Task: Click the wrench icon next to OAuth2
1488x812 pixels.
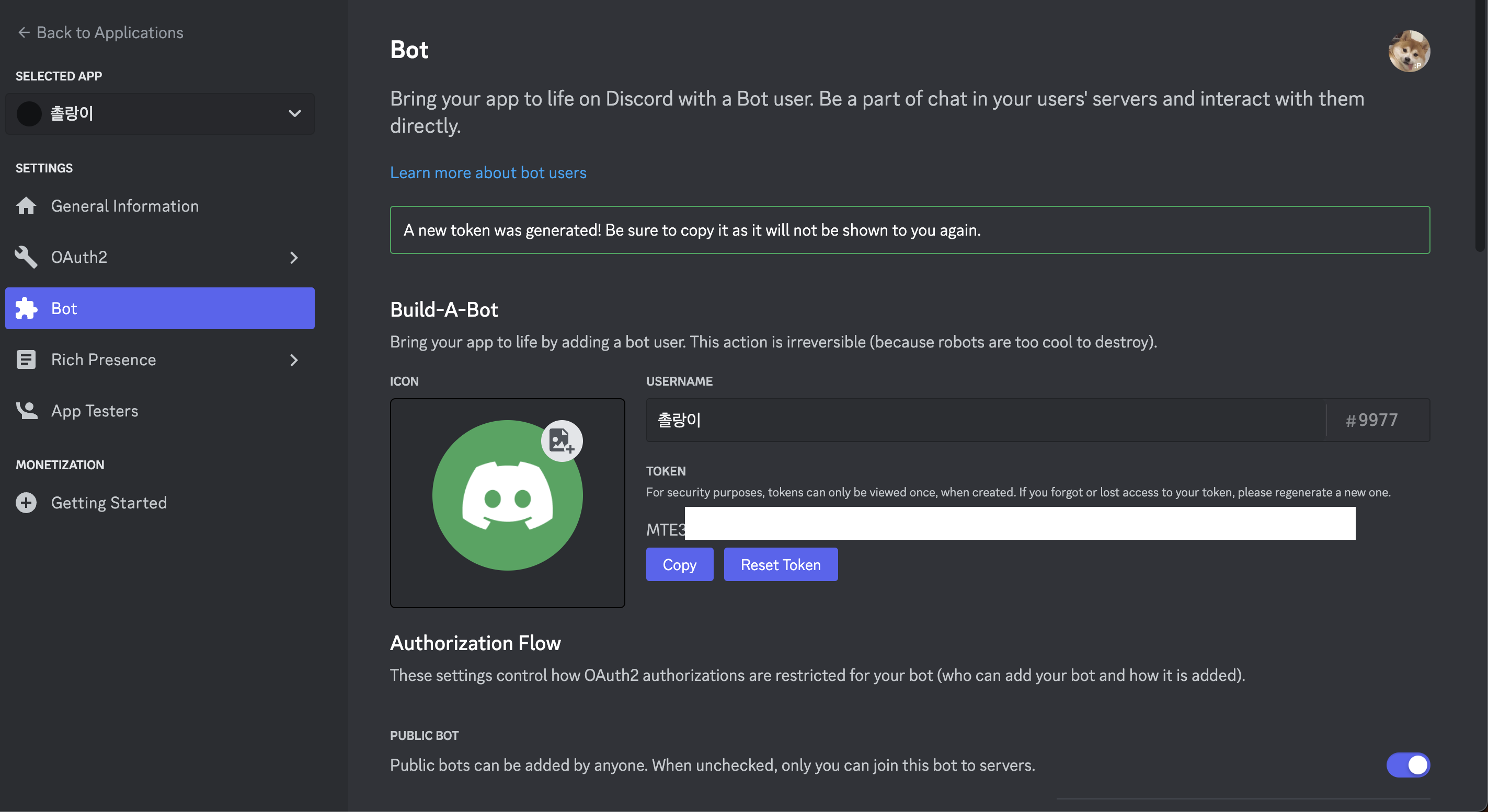Action: [x=26, y=257]
